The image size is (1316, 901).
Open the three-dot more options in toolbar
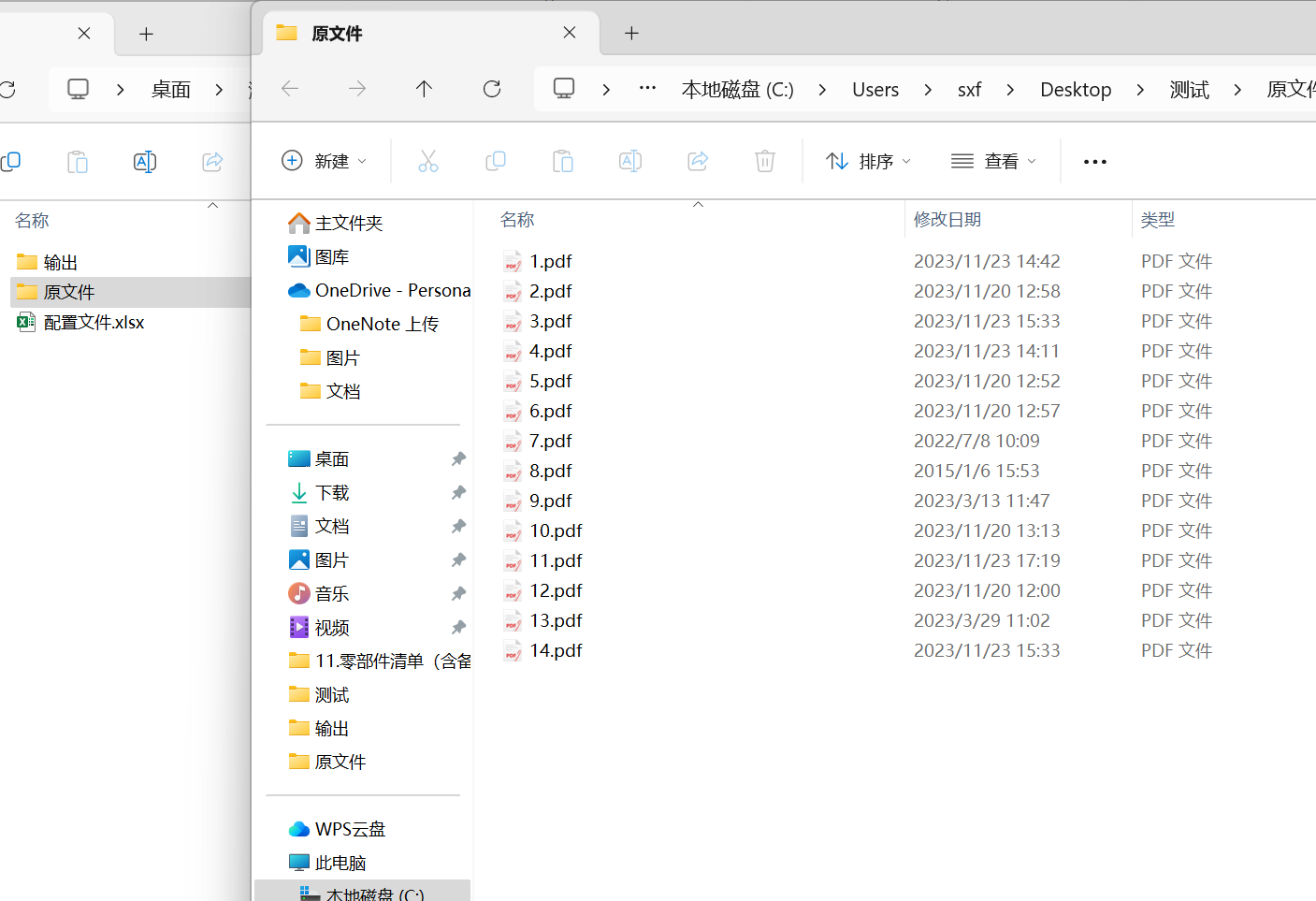coord(1095,162)
